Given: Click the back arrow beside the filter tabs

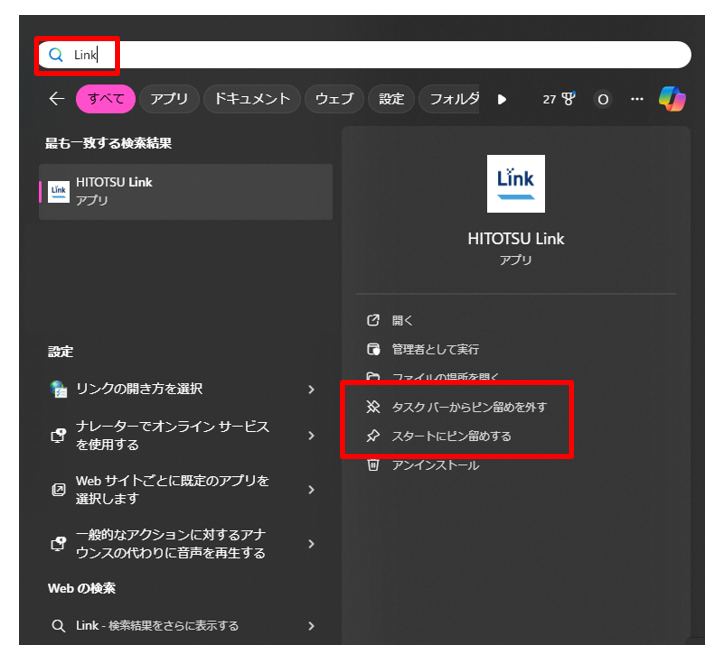Looking at the screenshot, I should 57,99.
